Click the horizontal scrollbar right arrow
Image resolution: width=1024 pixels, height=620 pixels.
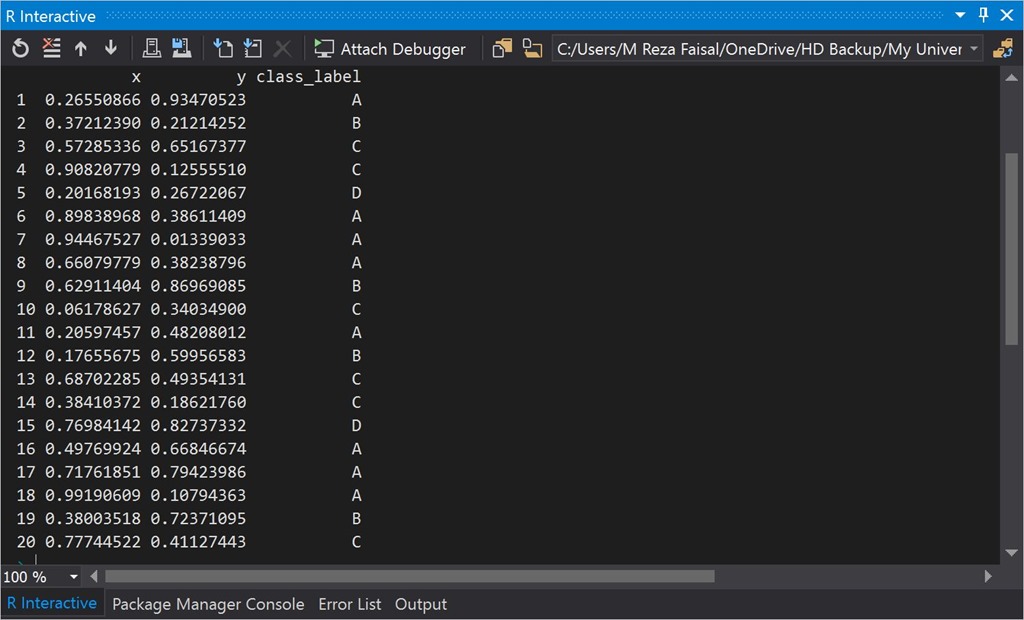(x=988, y=576)
